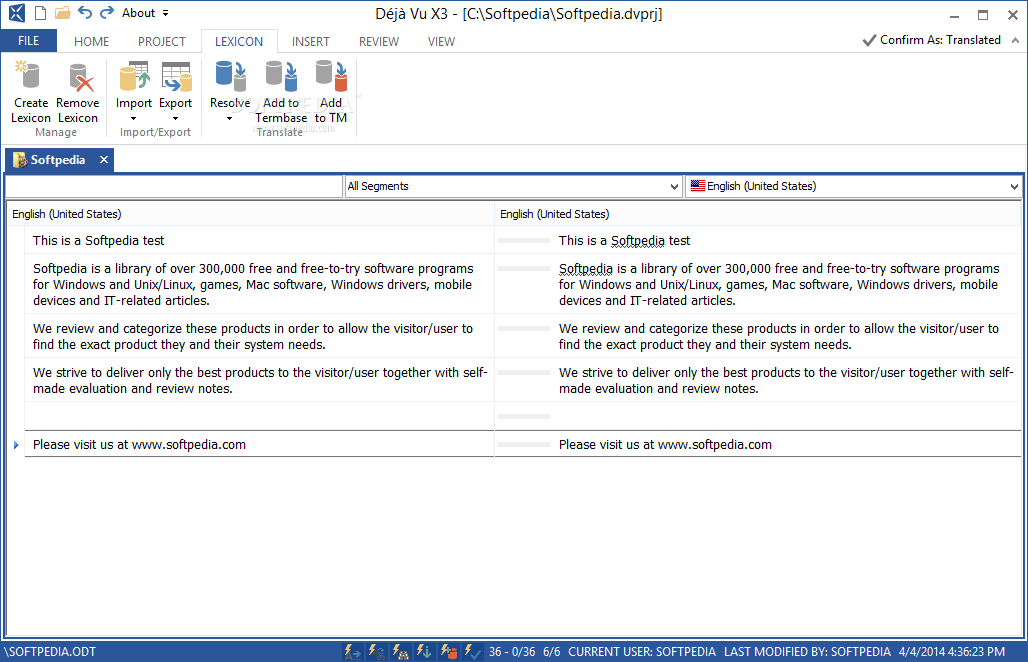Click Add to Termbase icon
This screenshot has width=1028, height=662.
tap(281, 76)
